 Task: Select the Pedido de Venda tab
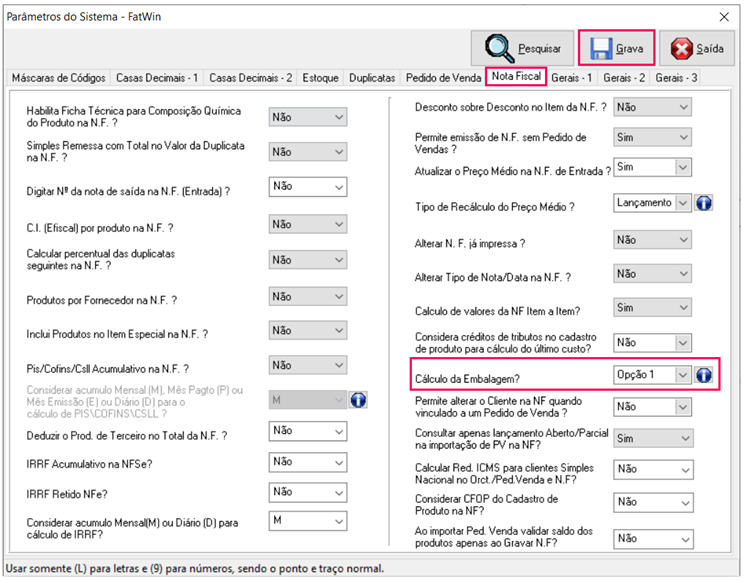(442, 78)
